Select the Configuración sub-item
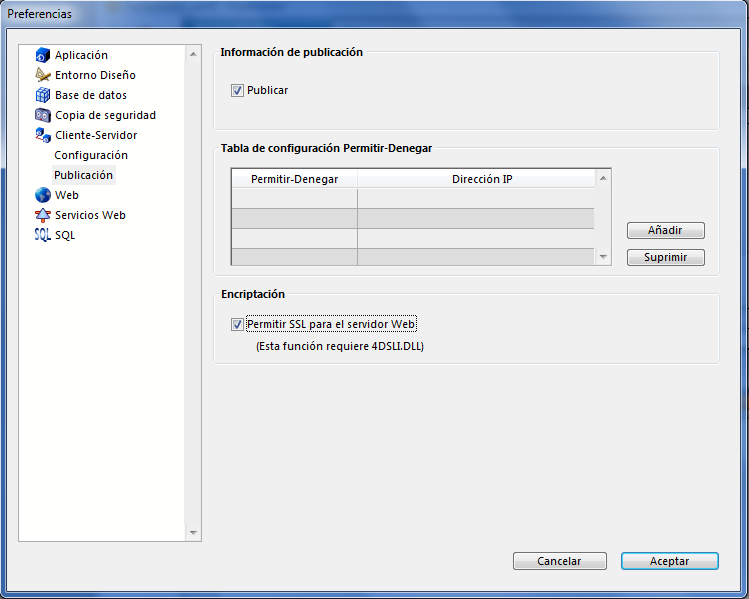Image resolution: width=749 pixels, height=599 pixels. pos(91,155)
